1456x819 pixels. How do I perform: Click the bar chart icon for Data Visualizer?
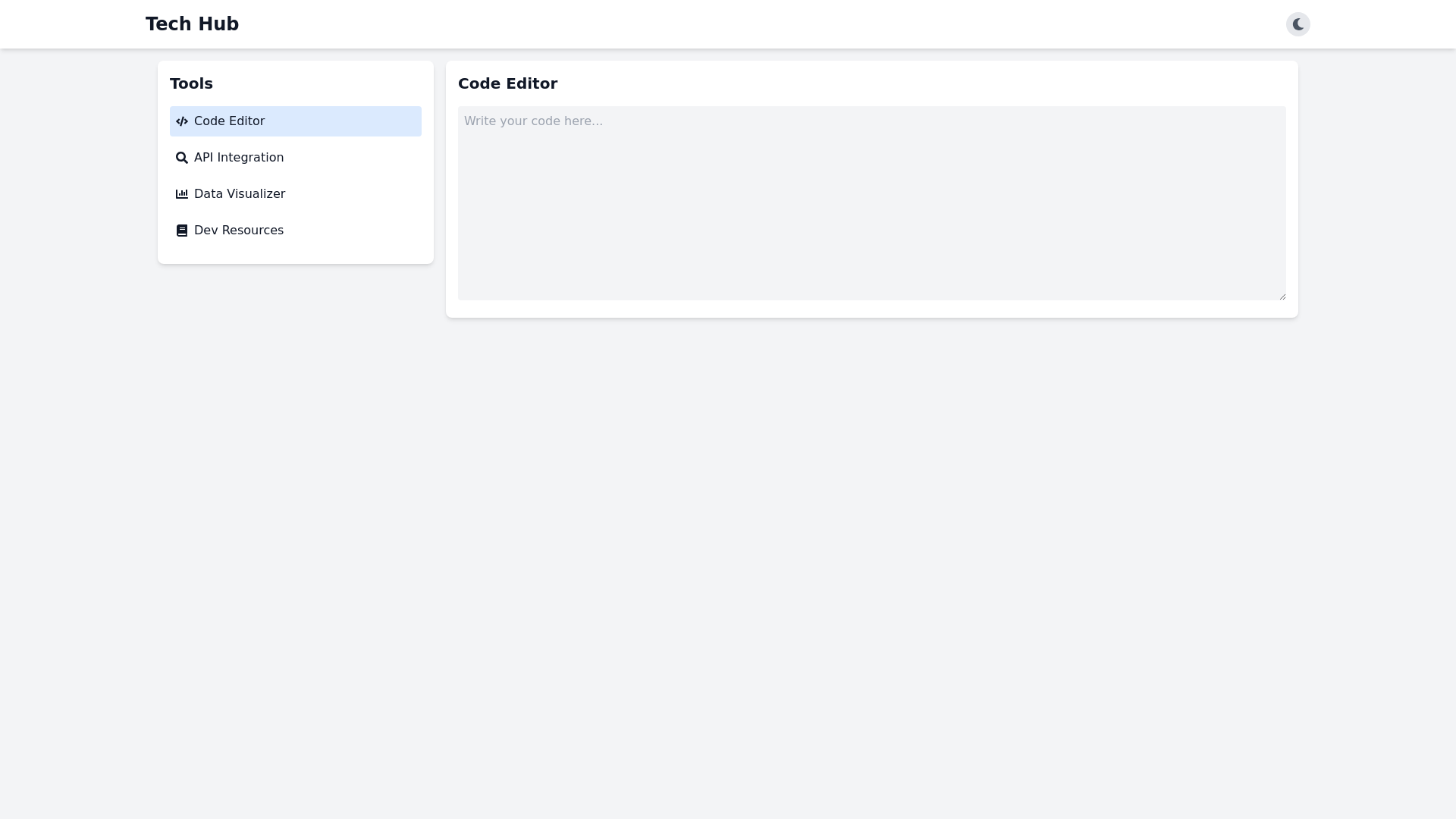(x=182, y=194)
